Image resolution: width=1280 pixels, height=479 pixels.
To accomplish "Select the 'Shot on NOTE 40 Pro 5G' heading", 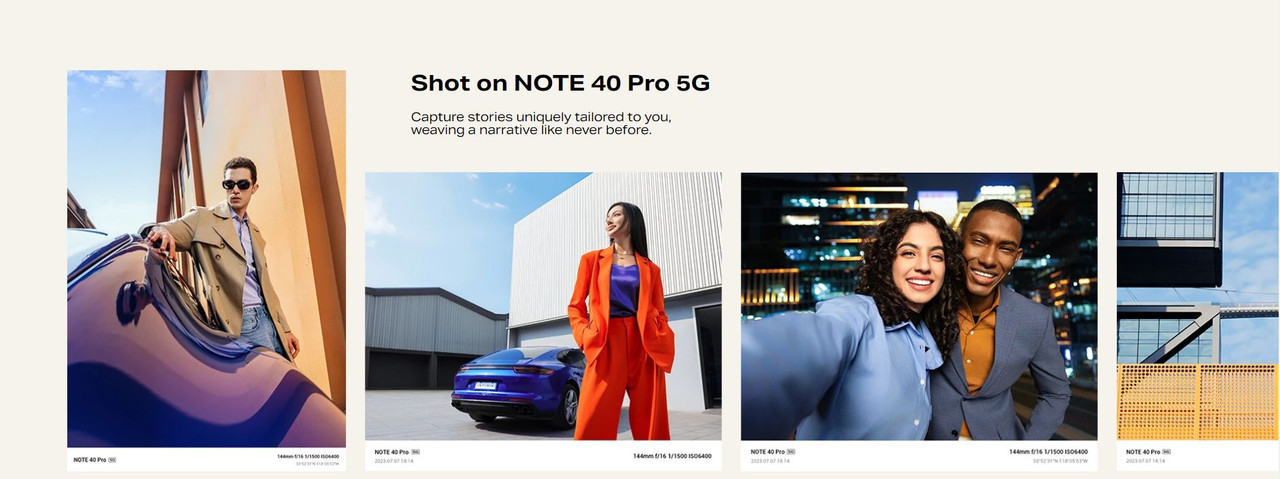I will coord(560,83).
